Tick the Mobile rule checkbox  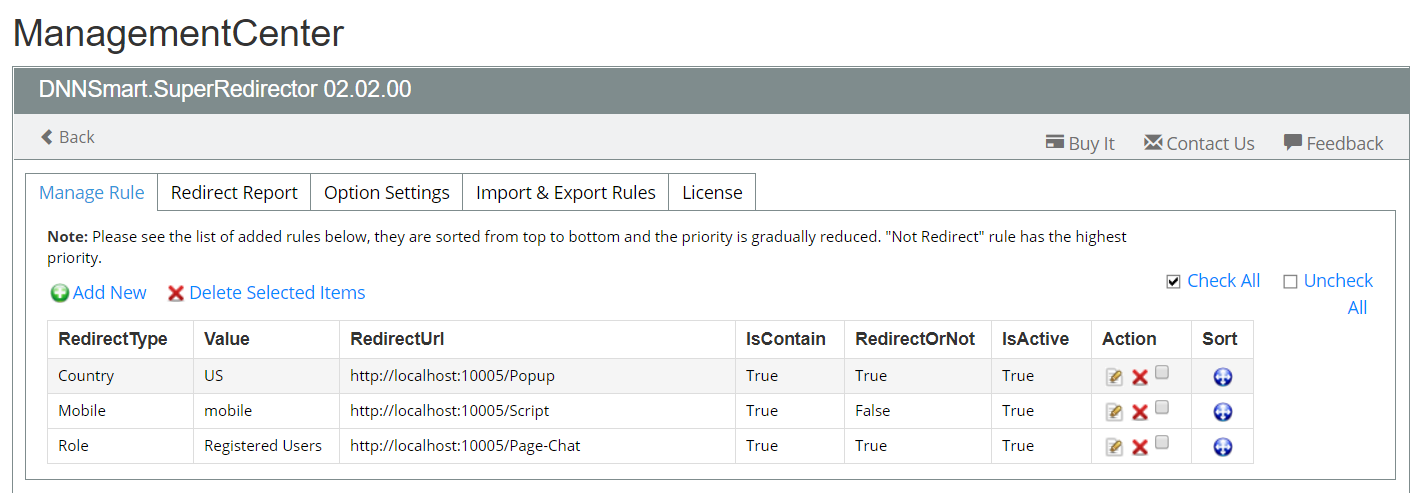(1162, 408)
